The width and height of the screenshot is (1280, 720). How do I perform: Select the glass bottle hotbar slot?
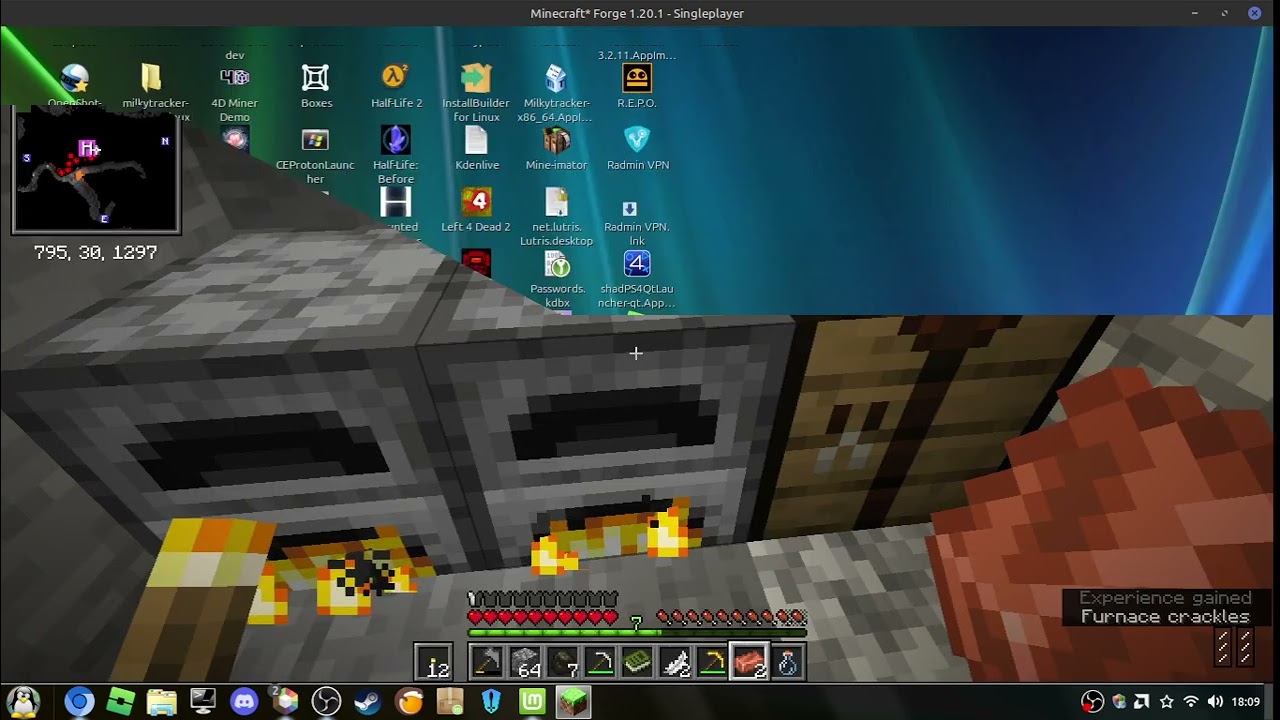(787, 662)
